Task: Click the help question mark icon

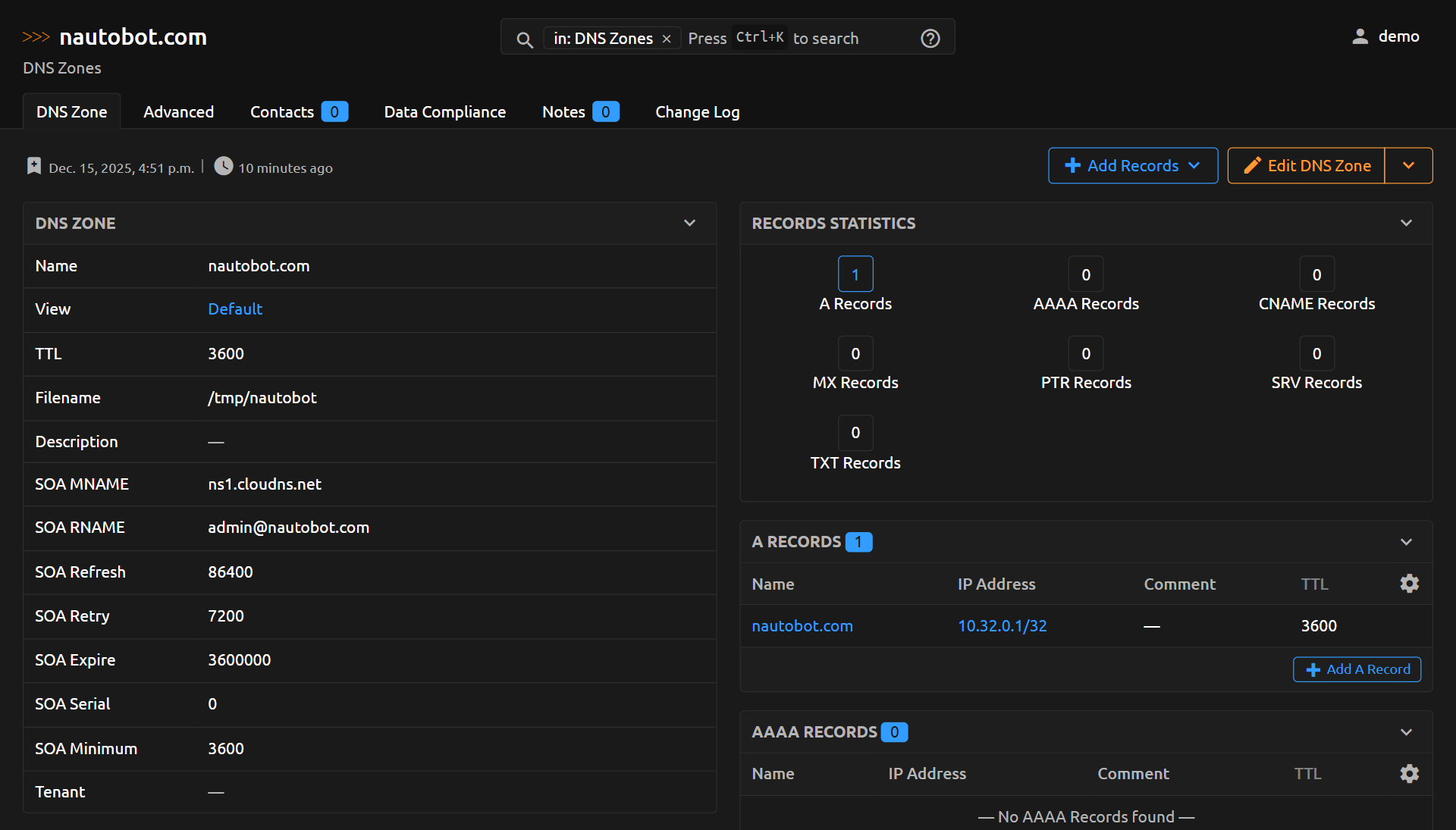Action: [x=930, y=38]
